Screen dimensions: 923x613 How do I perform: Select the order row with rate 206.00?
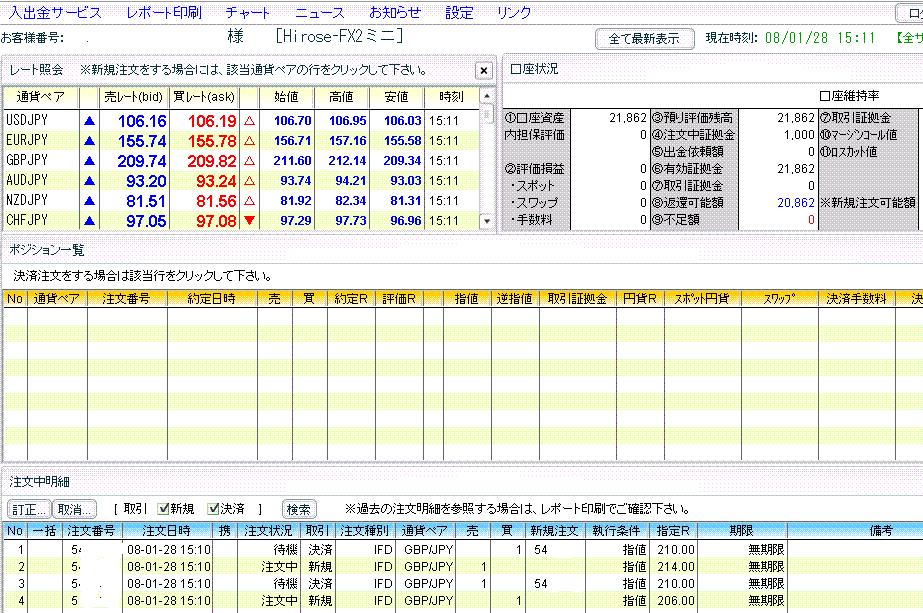(463, 601)
